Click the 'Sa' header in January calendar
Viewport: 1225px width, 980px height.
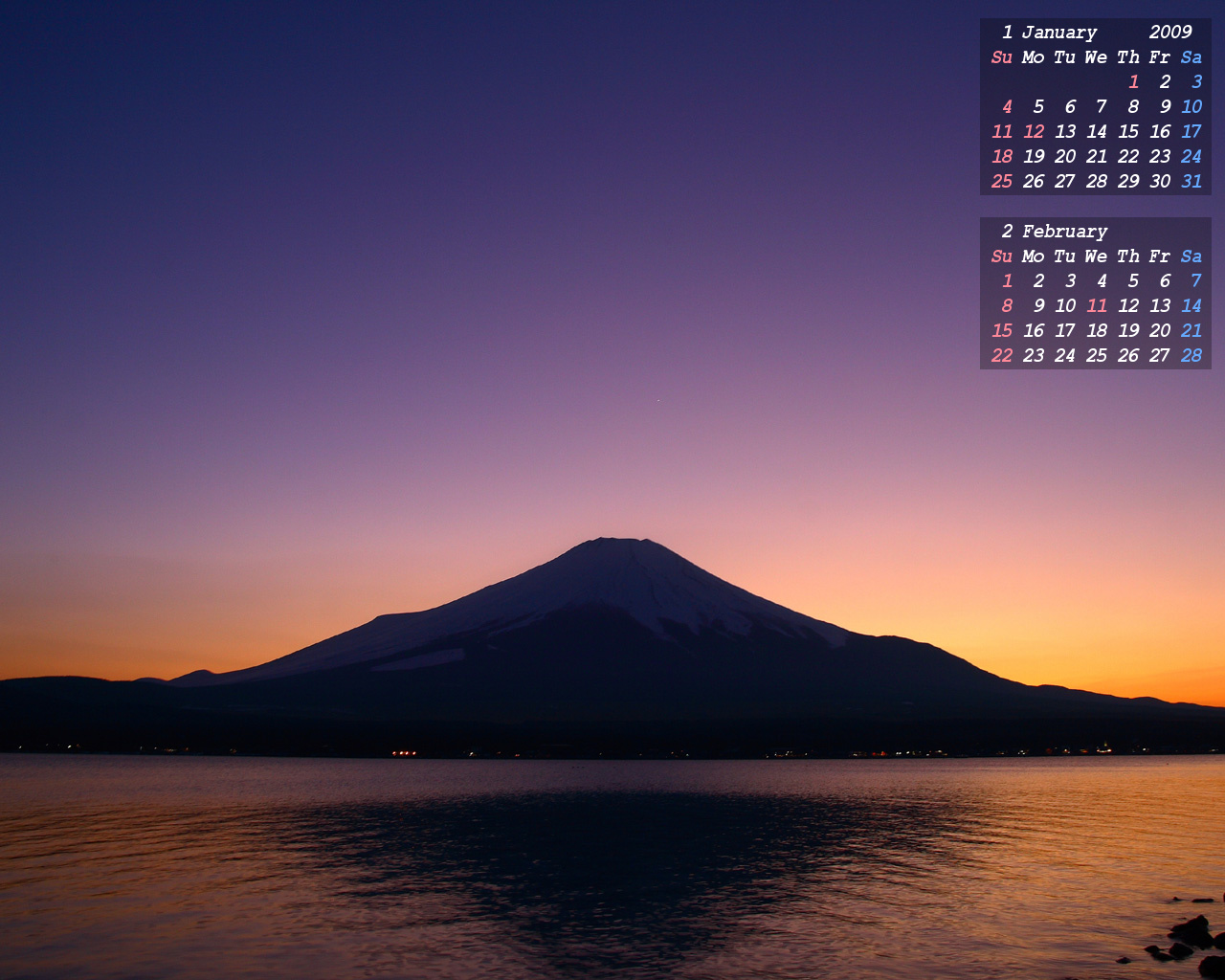coord(1192,57)
